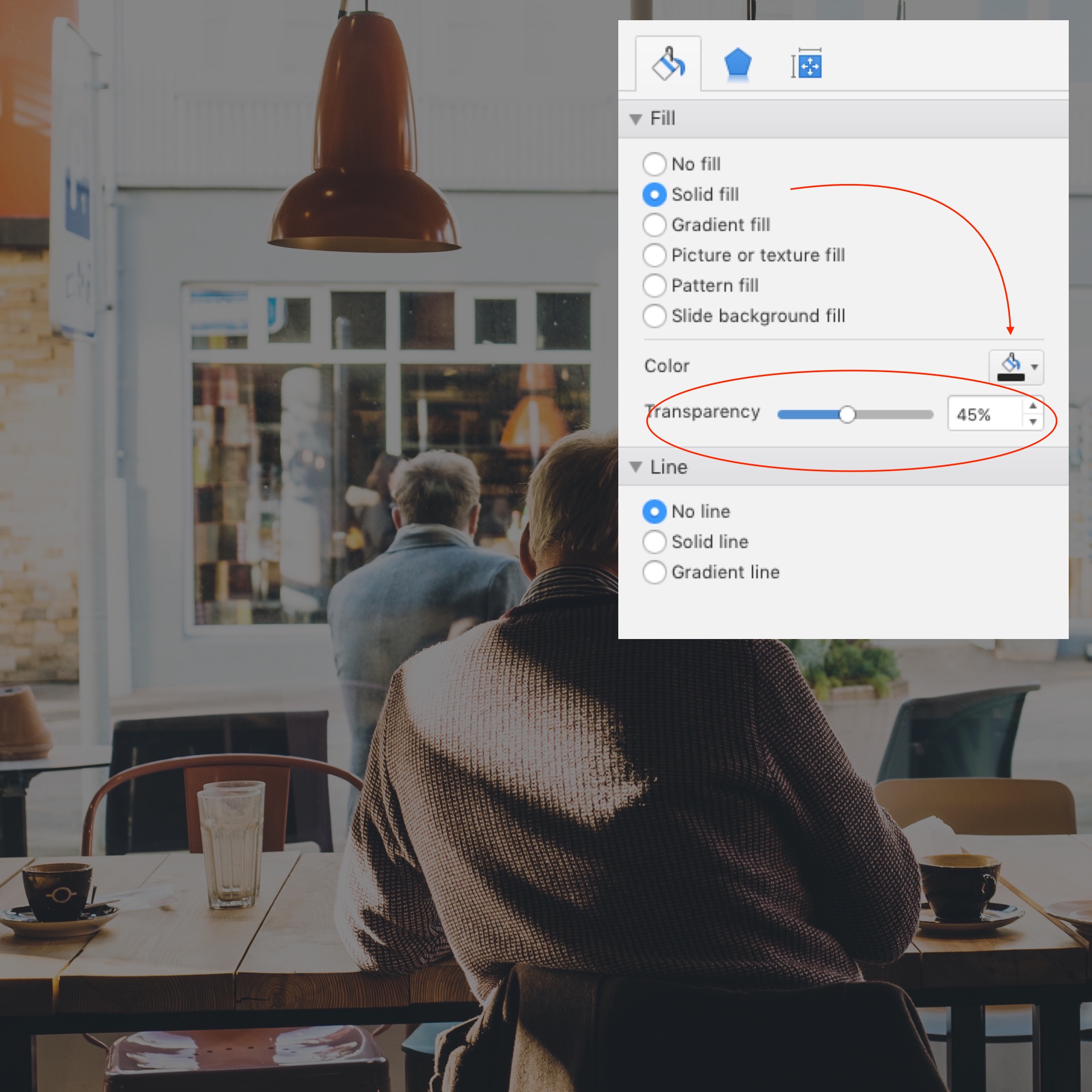Open the Fill & Line paint bucket tab
Viewport: 1092px width, 1092px height.
click(668, 64)
